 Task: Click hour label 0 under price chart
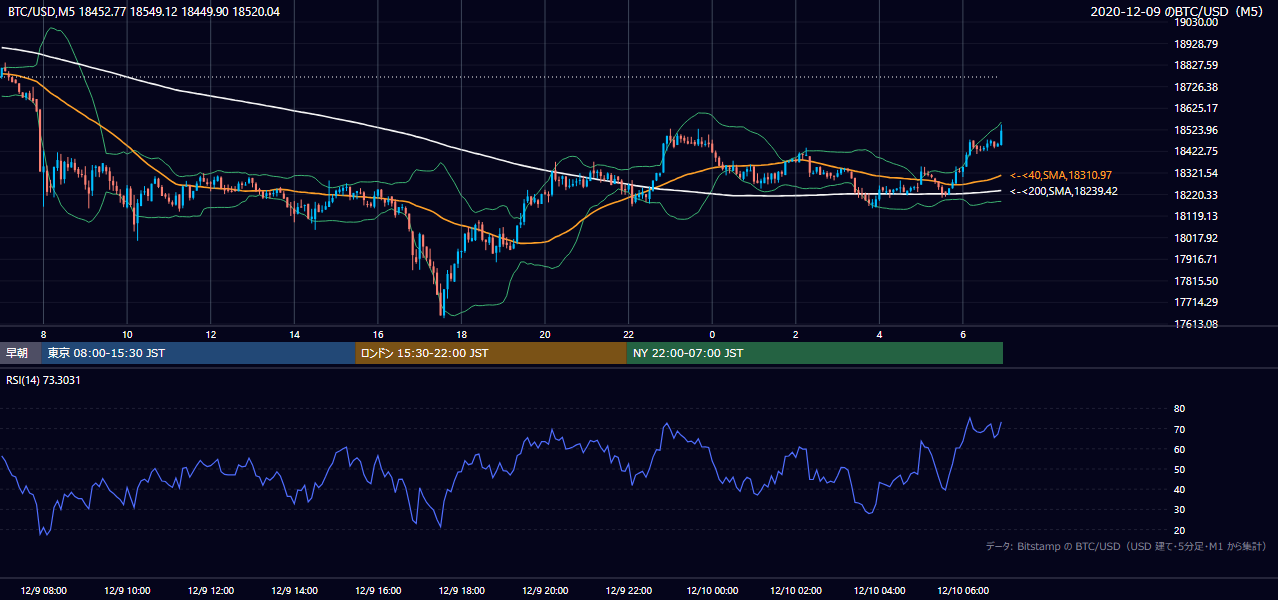click(x=712, y=334)
